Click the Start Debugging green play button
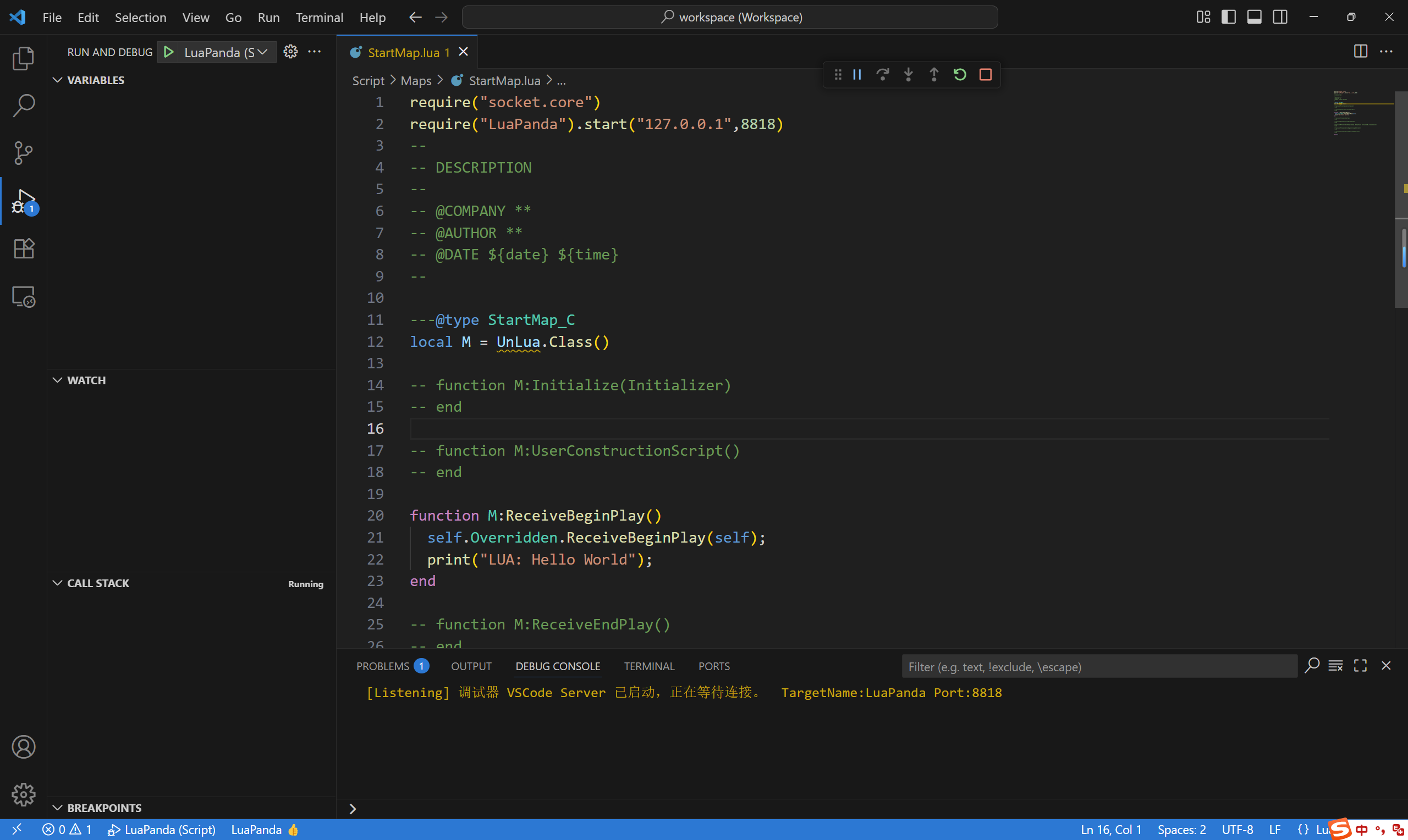 point(169,52)
